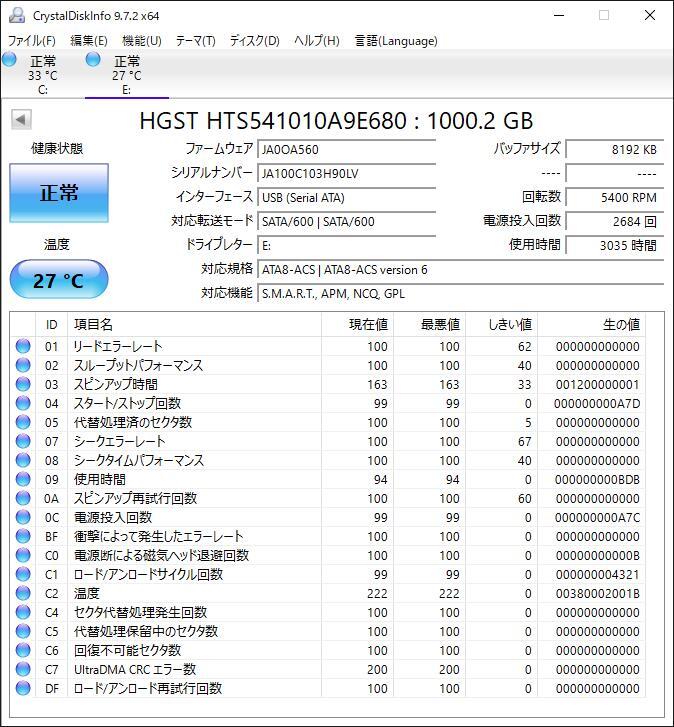
Task: Click raw value 001200000001
Action: pyautogui.click(x=597, y=384)
